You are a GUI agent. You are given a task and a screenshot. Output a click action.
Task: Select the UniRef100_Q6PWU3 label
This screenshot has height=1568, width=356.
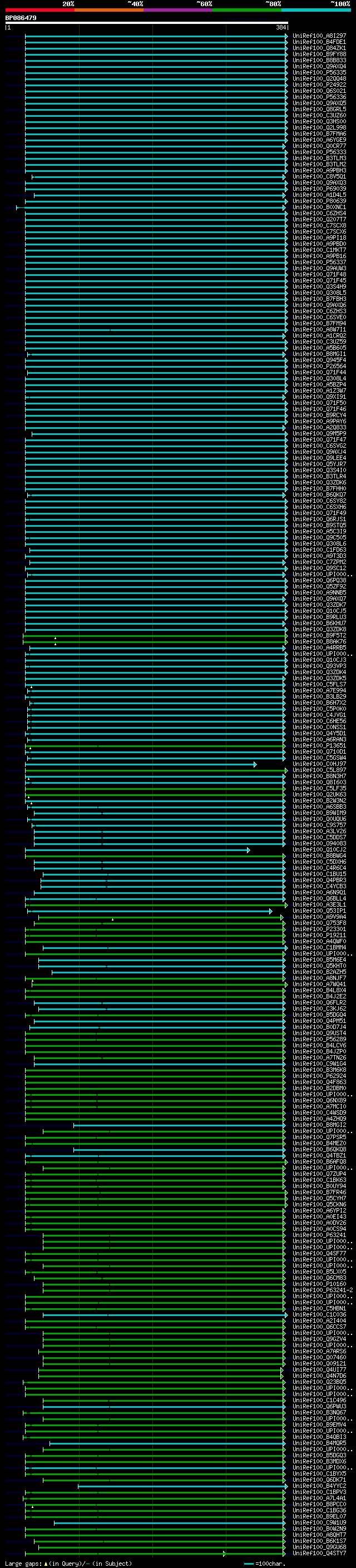(319, 1407)
